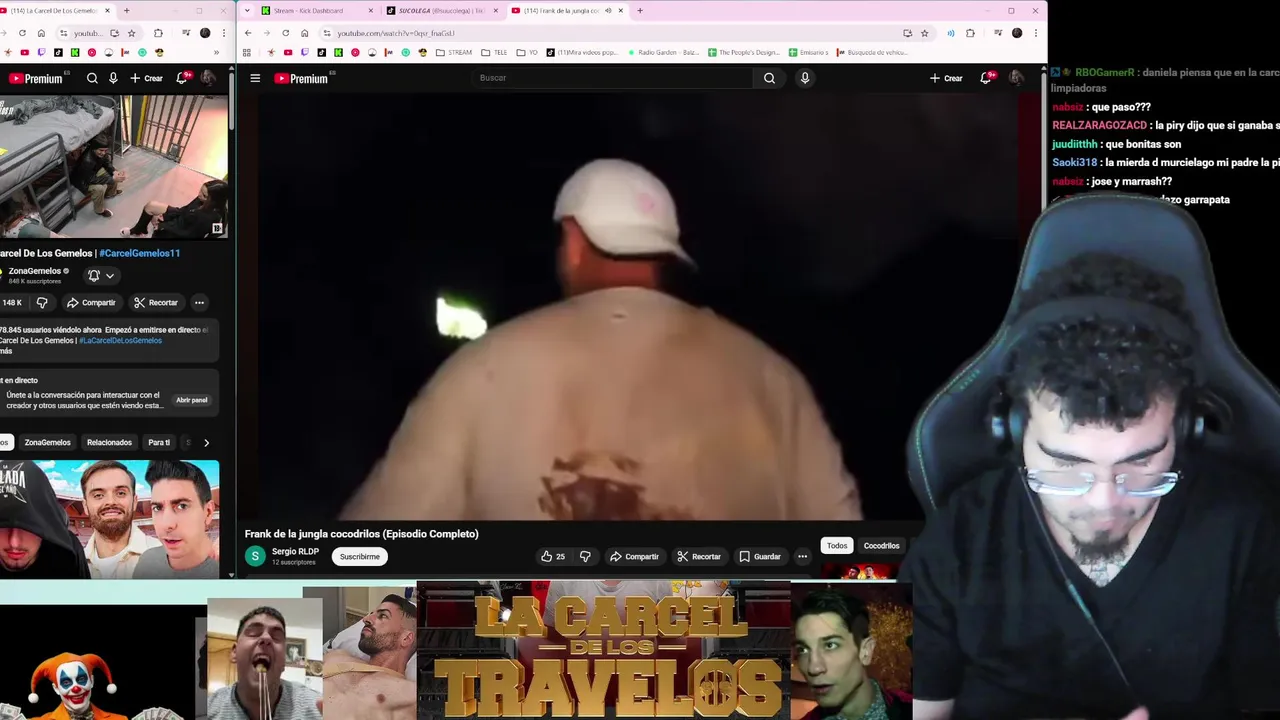Click the Buscar search field

click(612, 78)
